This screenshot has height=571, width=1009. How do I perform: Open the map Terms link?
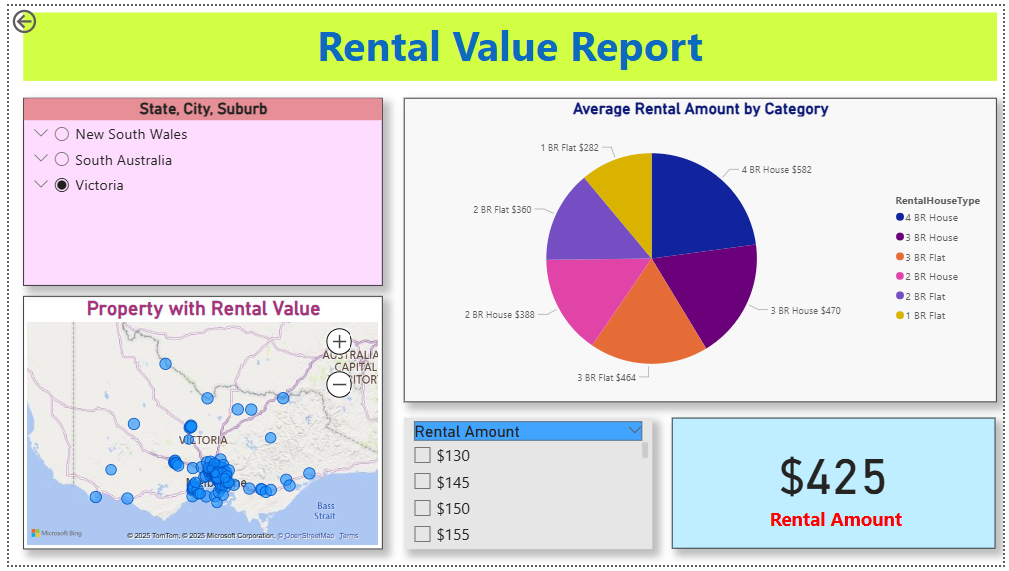coord(349,537)
